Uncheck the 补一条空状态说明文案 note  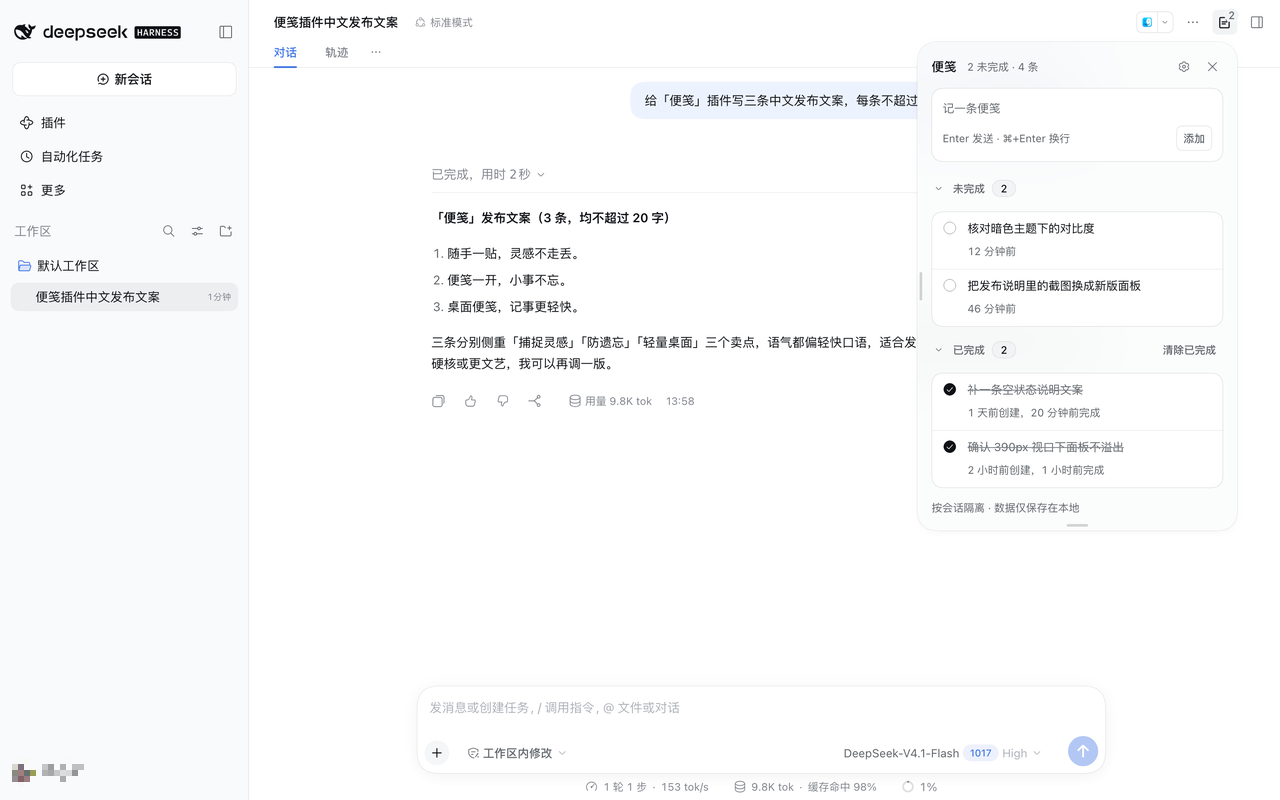pos(950,389)
